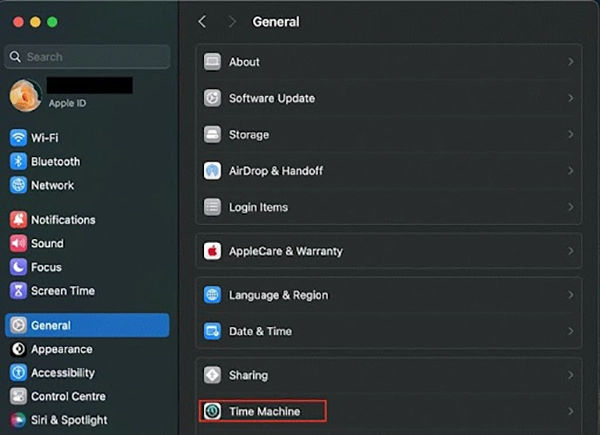This screenshot has height=435, width=600.
Task: Open the Time Machine label
Action: pyautogui.click(x=264, y=411)
